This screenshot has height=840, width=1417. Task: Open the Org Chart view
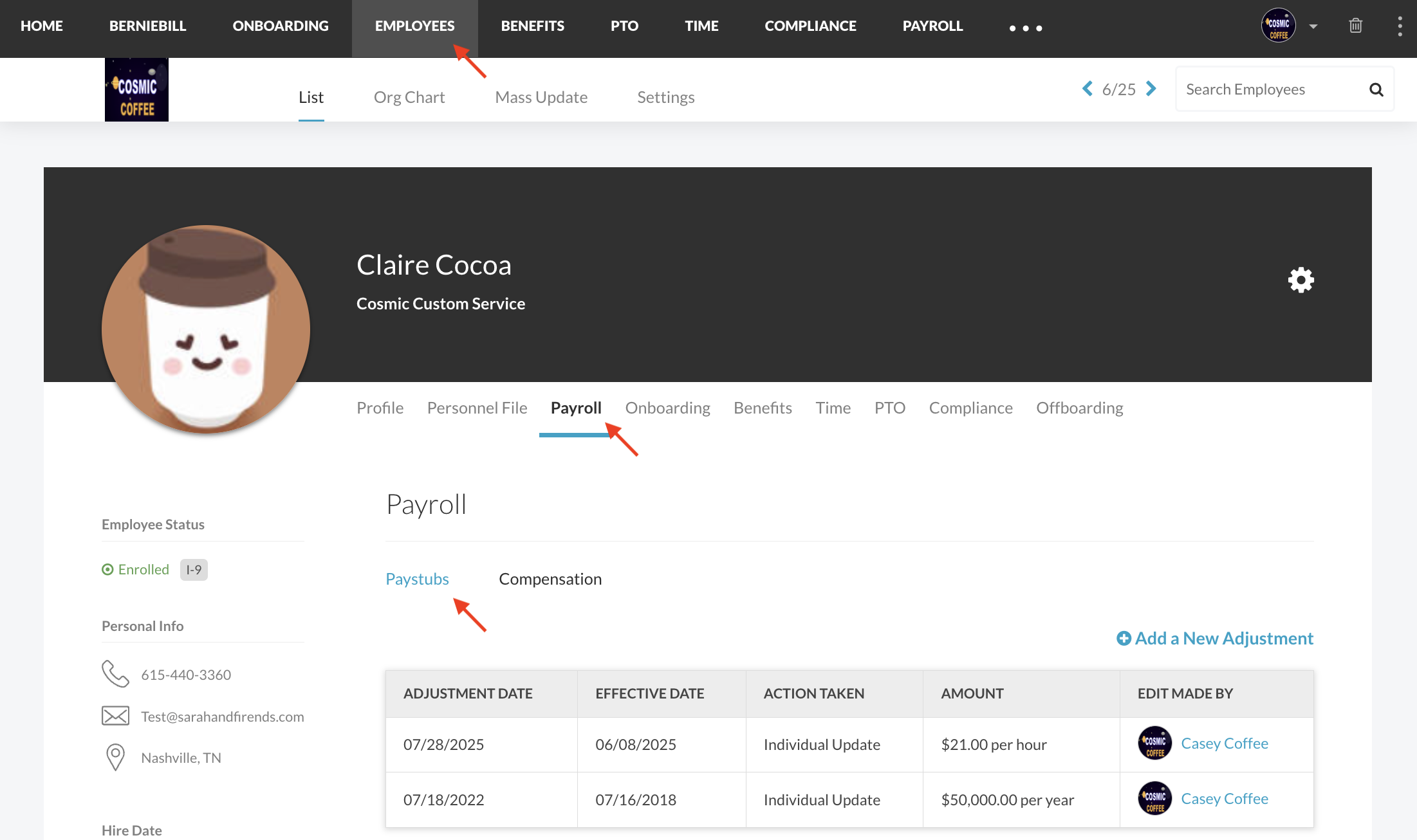click(x=409, y=97)
